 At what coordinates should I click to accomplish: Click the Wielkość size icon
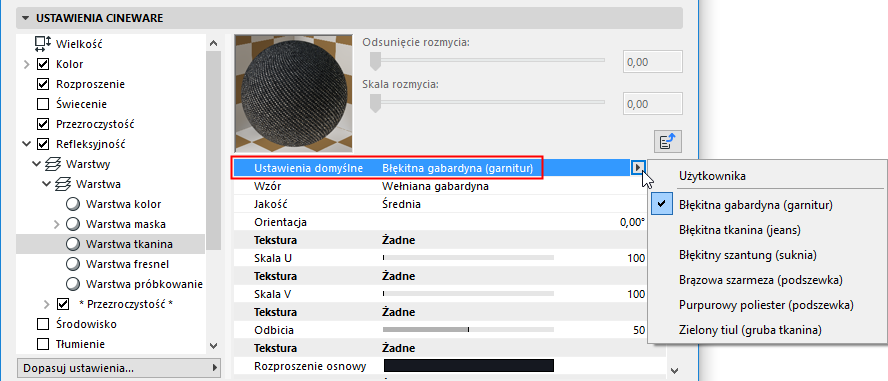[43, 44]
